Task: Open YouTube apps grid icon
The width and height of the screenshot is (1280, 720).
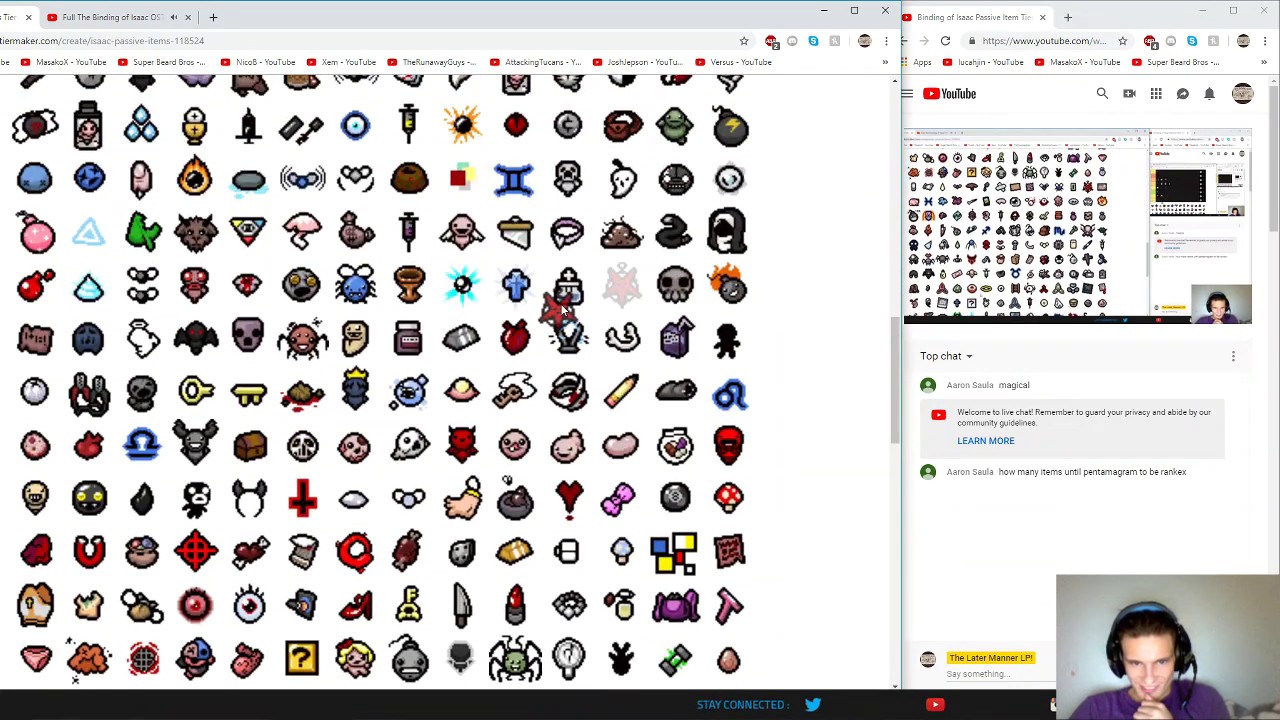Action: click(x=1156, y=94)
